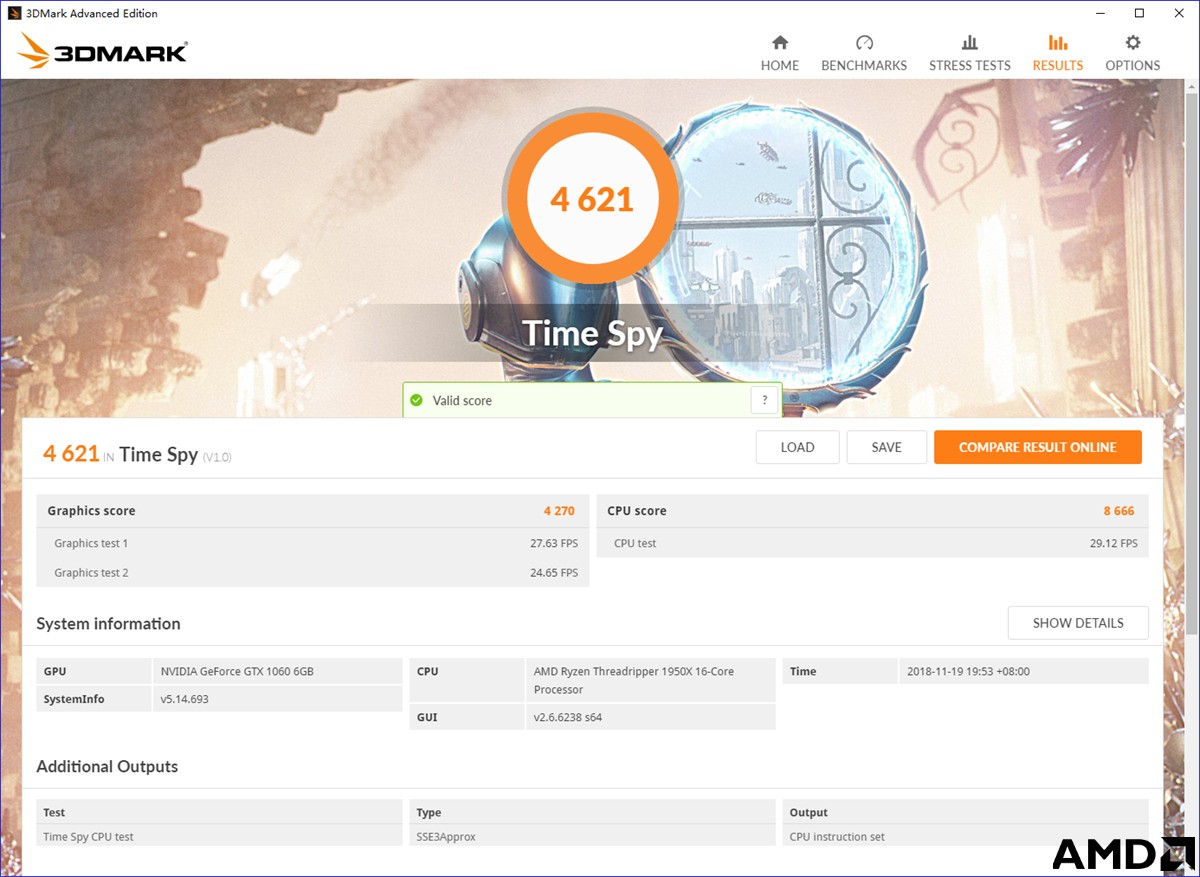This screenshot has width=1200, height=877.
Task: Switch to the RESULTS tab label
Action: [1058, 65]
